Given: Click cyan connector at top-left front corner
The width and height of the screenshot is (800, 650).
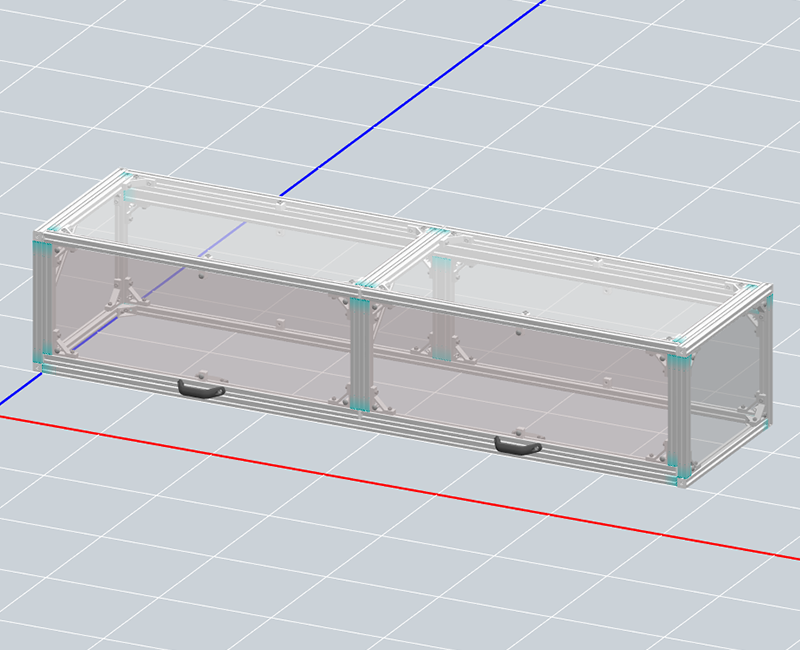Looking at the screenshot, I should tap(42, 245).
